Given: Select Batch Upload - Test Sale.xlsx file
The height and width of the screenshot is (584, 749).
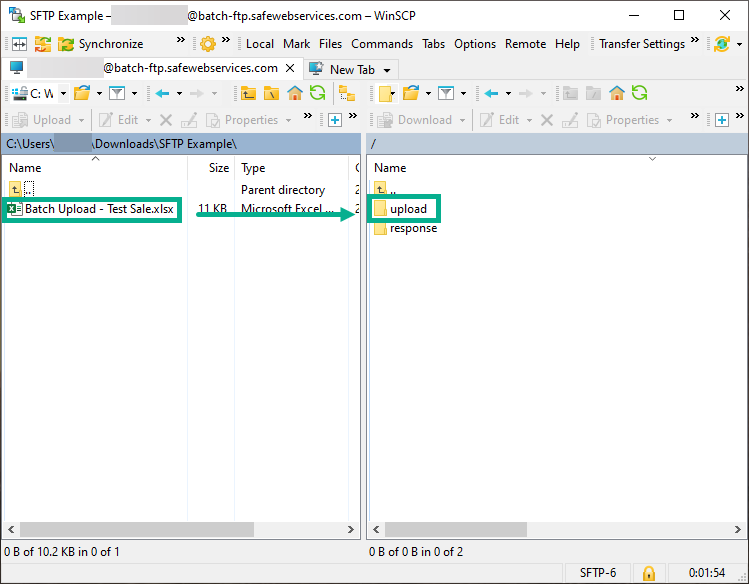Looking at the screenshot, I should (x=91, y=209).
